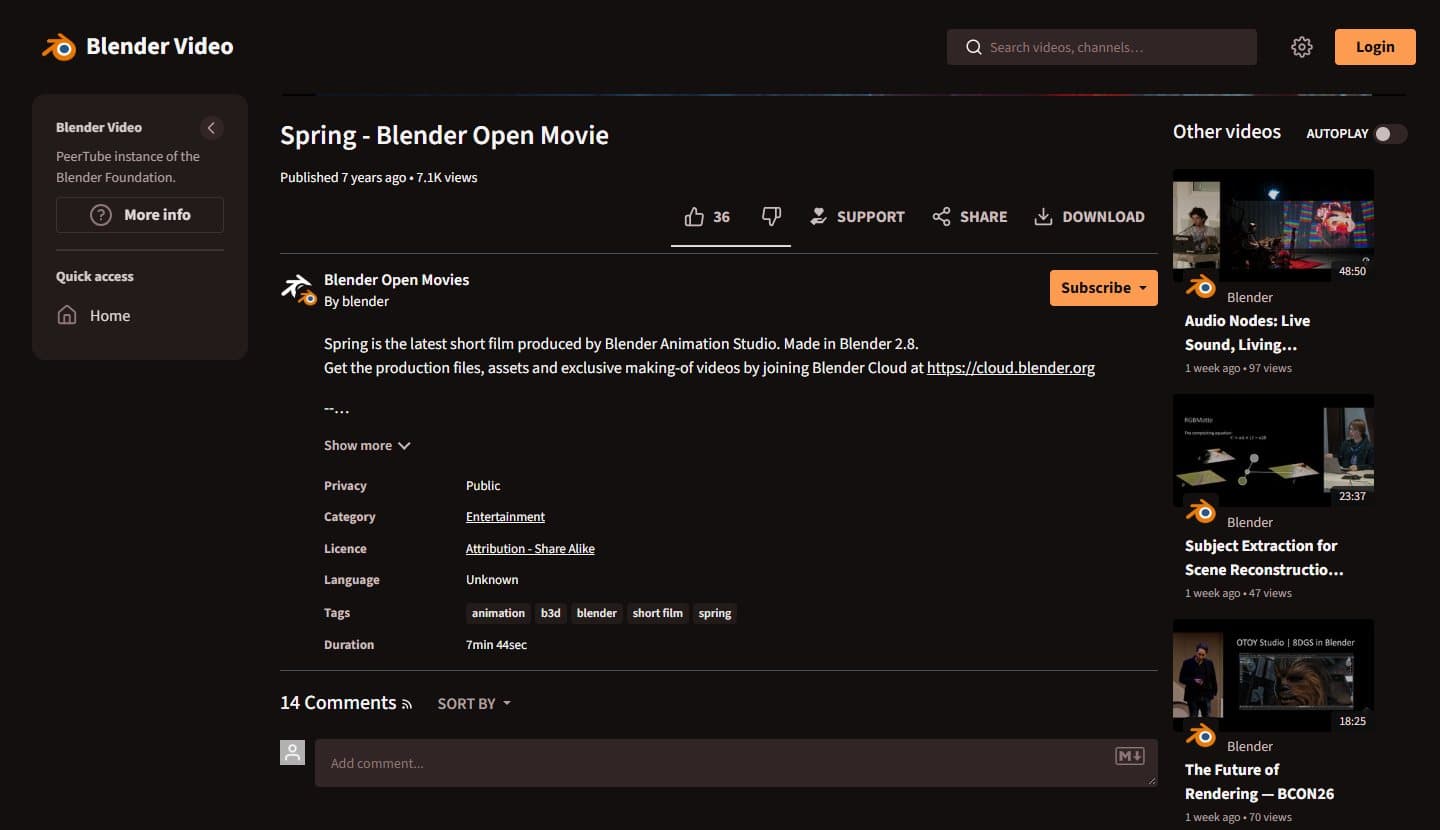Click the More info button
Viewport: 1440px width, 830px height.
click(x=140, y=215)
